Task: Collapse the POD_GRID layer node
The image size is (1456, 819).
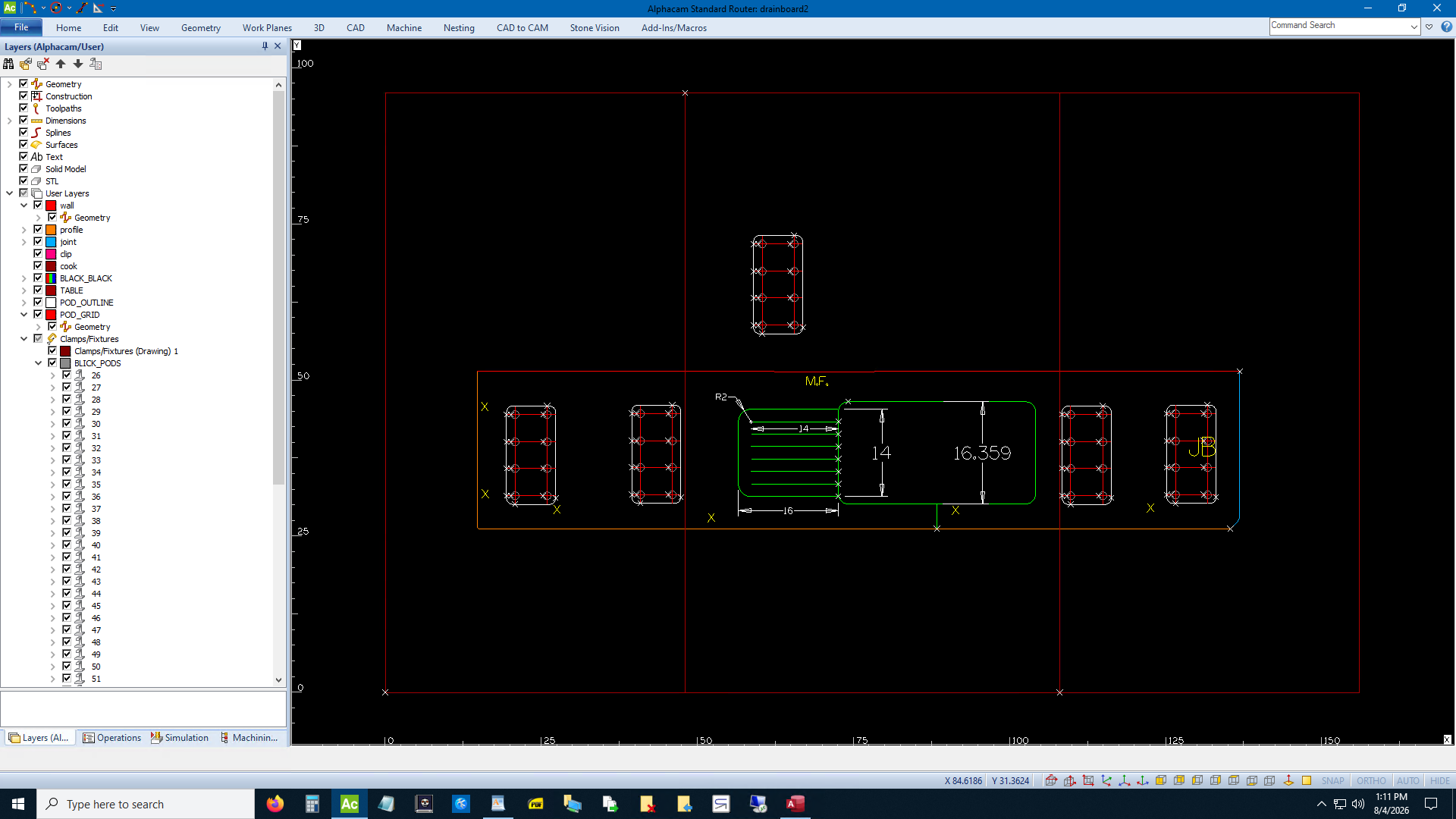Action: coord(24,315)
